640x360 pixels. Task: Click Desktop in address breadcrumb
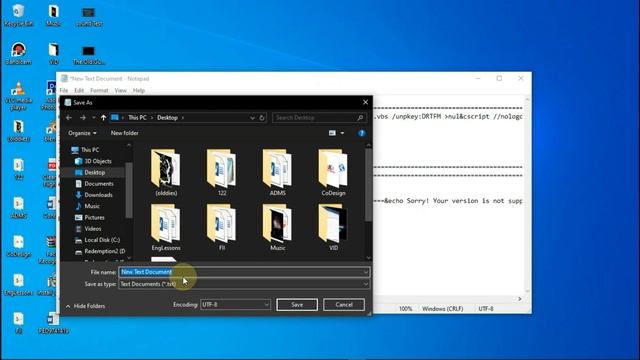coord(167,118)
